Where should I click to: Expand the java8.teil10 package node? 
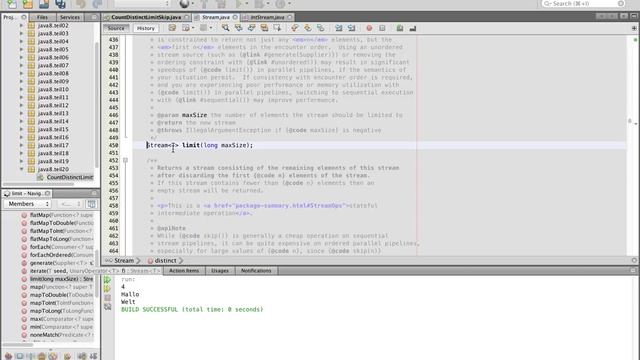click(21, 89)
